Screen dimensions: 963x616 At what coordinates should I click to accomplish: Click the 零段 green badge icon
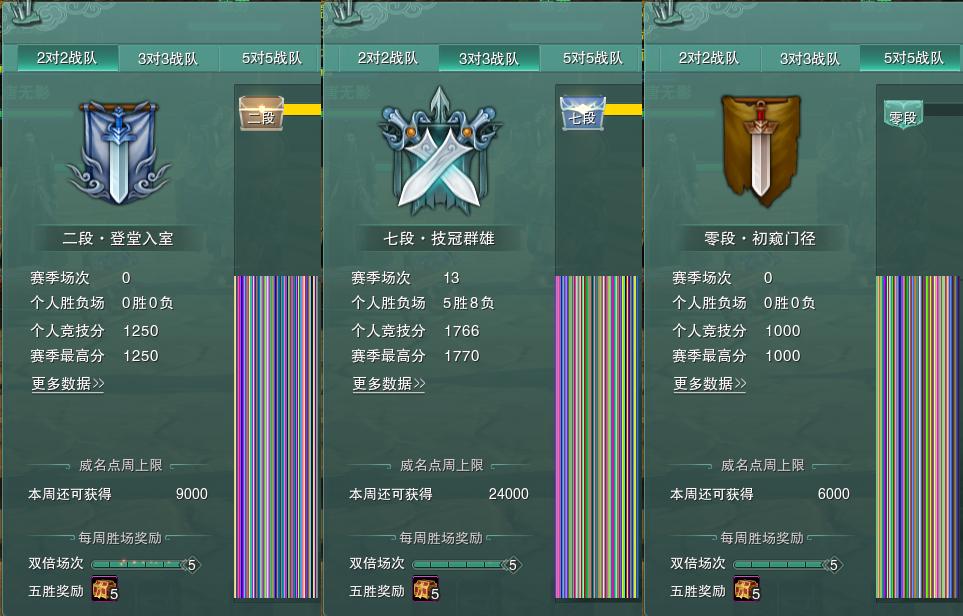[903, 115]
